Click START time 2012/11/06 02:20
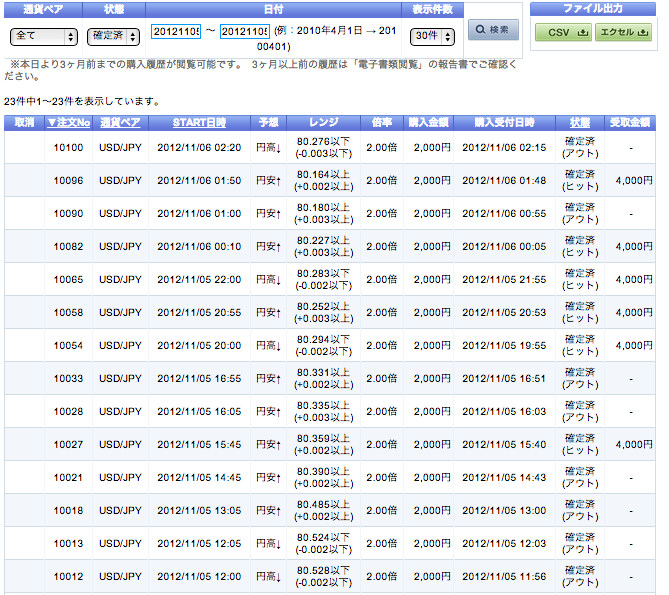Screen dimensions: 669x595 (x=199, y=148)
